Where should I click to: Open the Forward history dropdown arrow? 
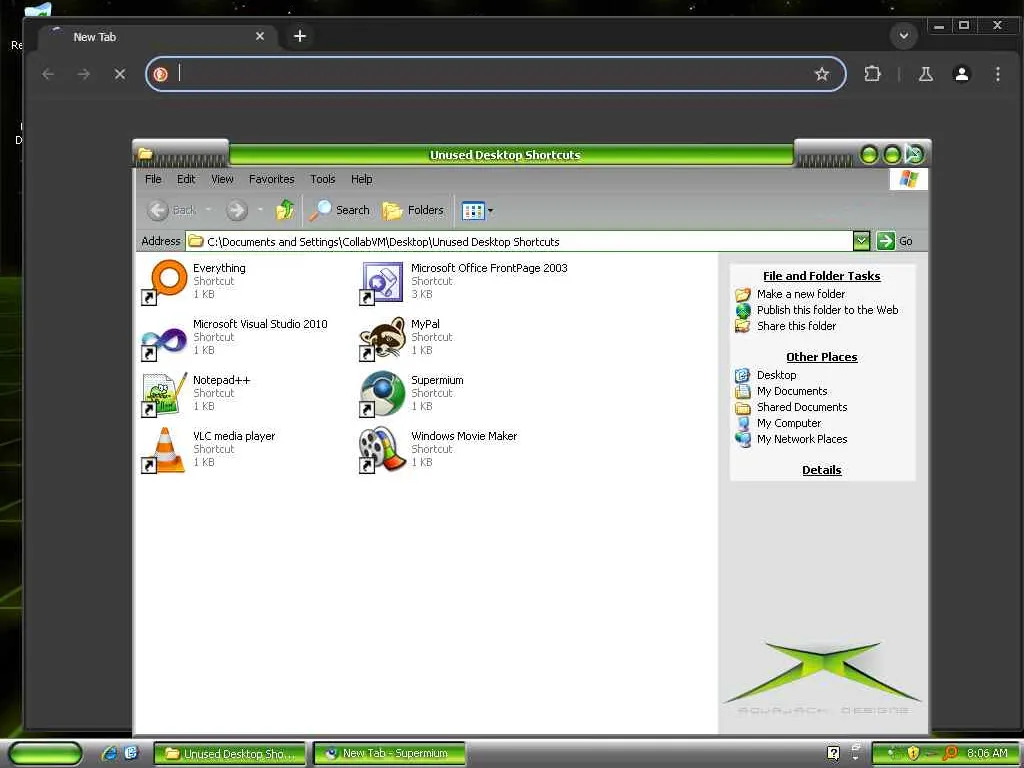pyautogui.click(x=260, y=210)
